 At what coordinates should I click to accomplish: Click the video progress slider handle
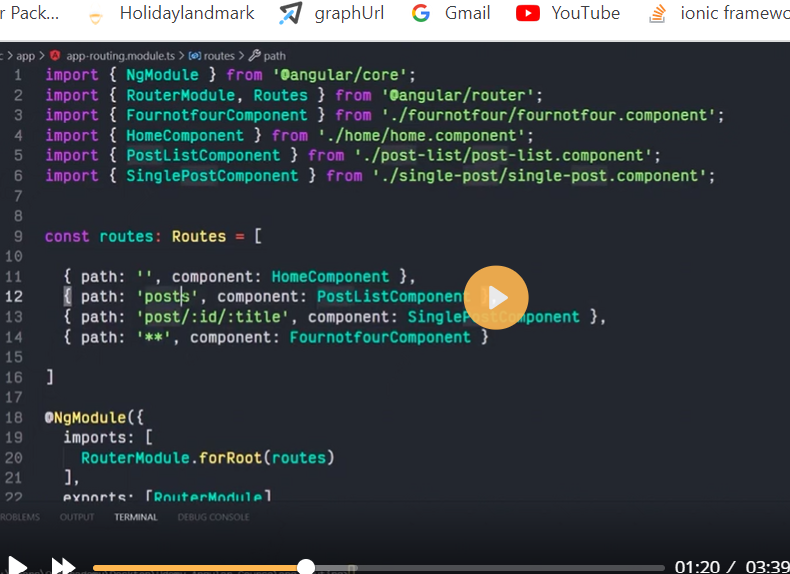[x=306, y=567]
